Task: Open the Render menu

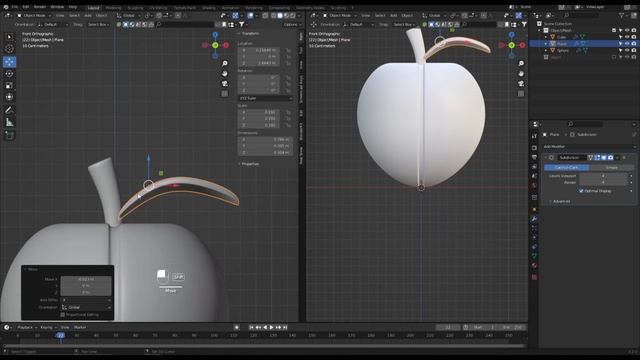Action: (40, 7)
